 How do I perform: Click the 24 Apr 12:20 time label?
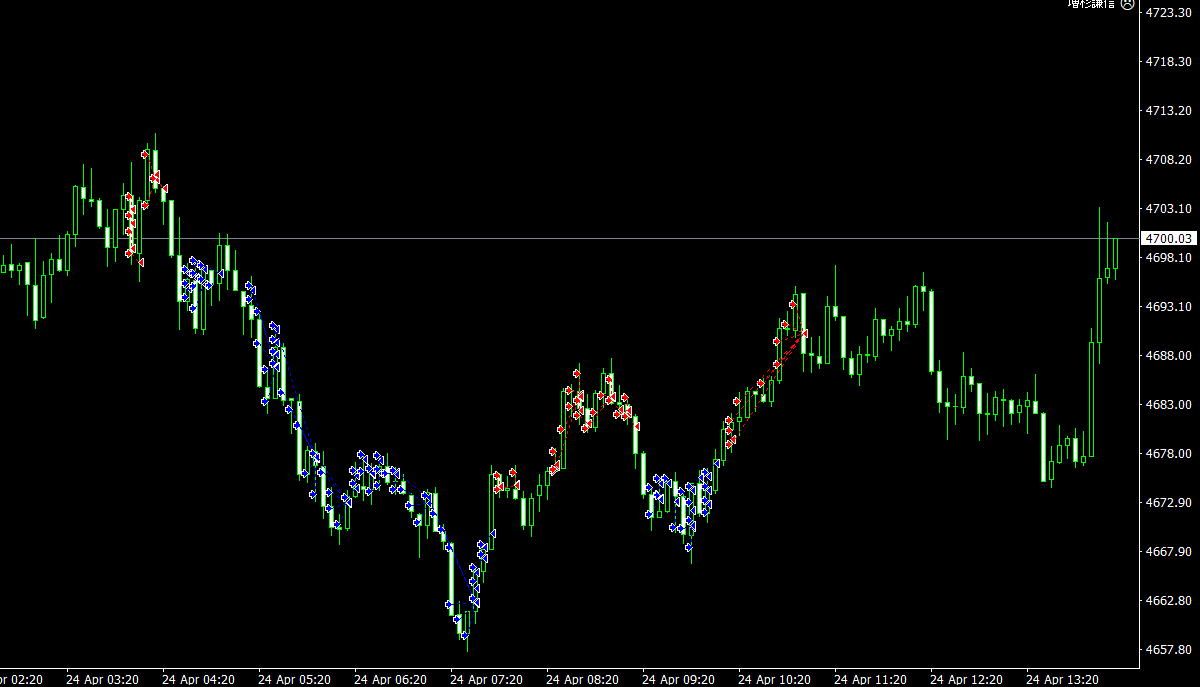[966, 679]
